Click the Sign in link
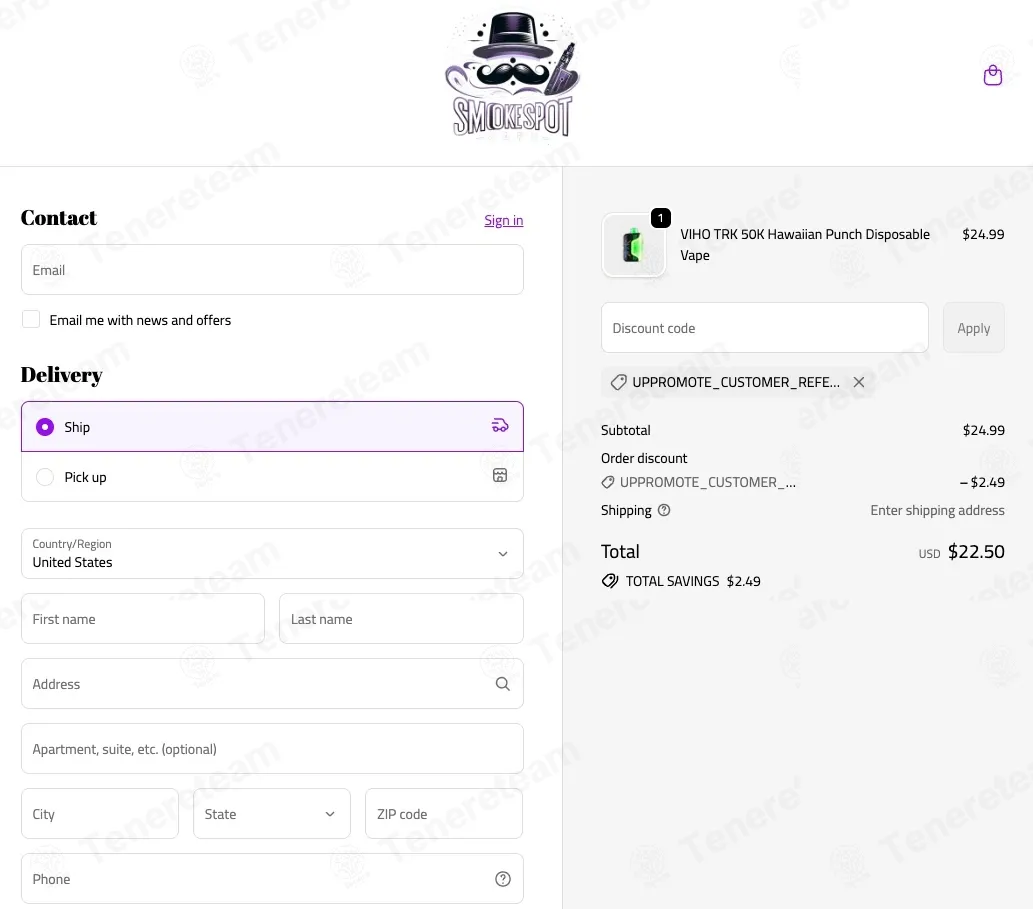Image resolution: width=1033 pixels, height=909 pixels. [503, 220]
